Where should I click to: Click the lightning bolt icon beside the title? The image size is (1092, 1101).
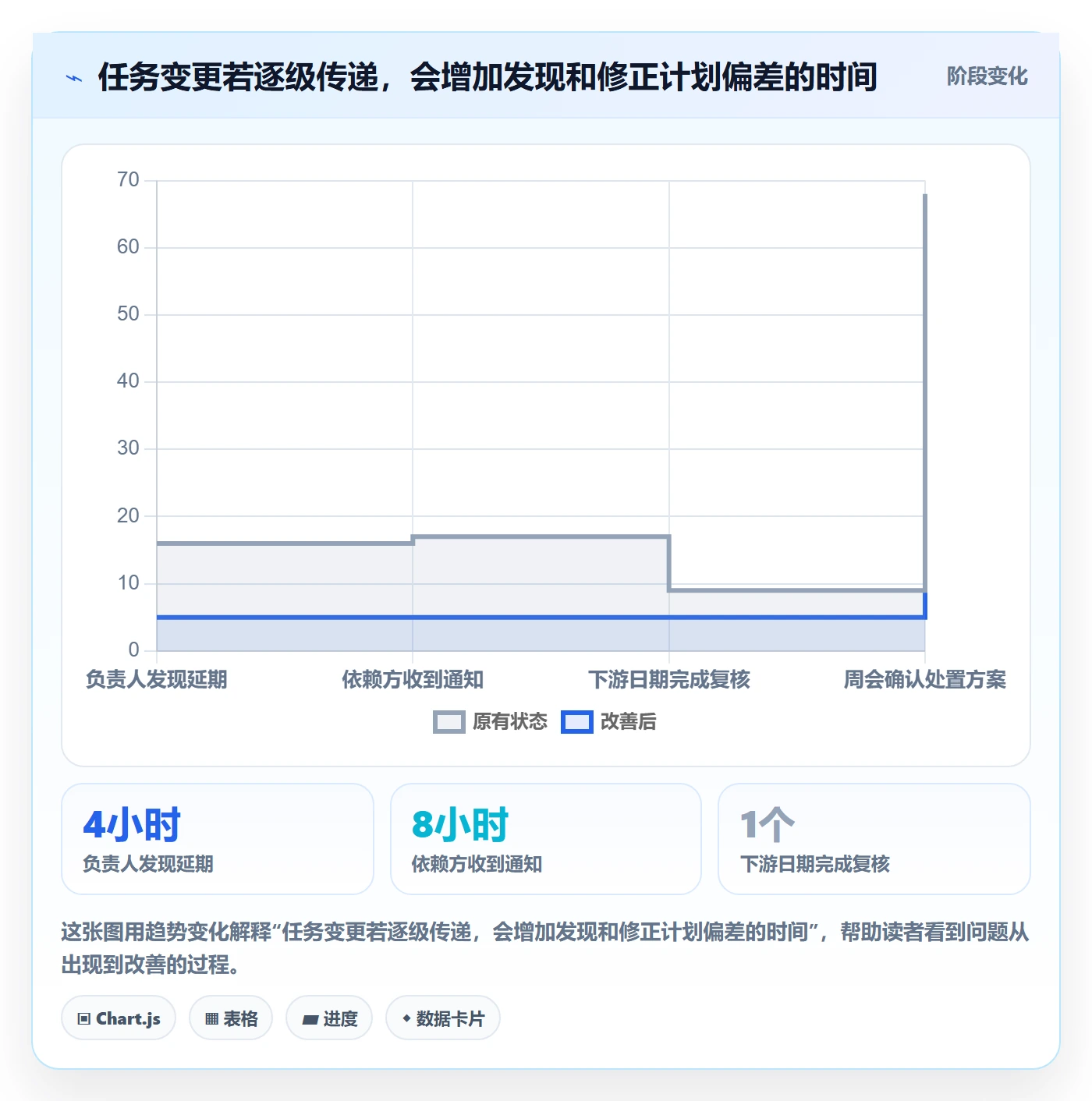74,78
